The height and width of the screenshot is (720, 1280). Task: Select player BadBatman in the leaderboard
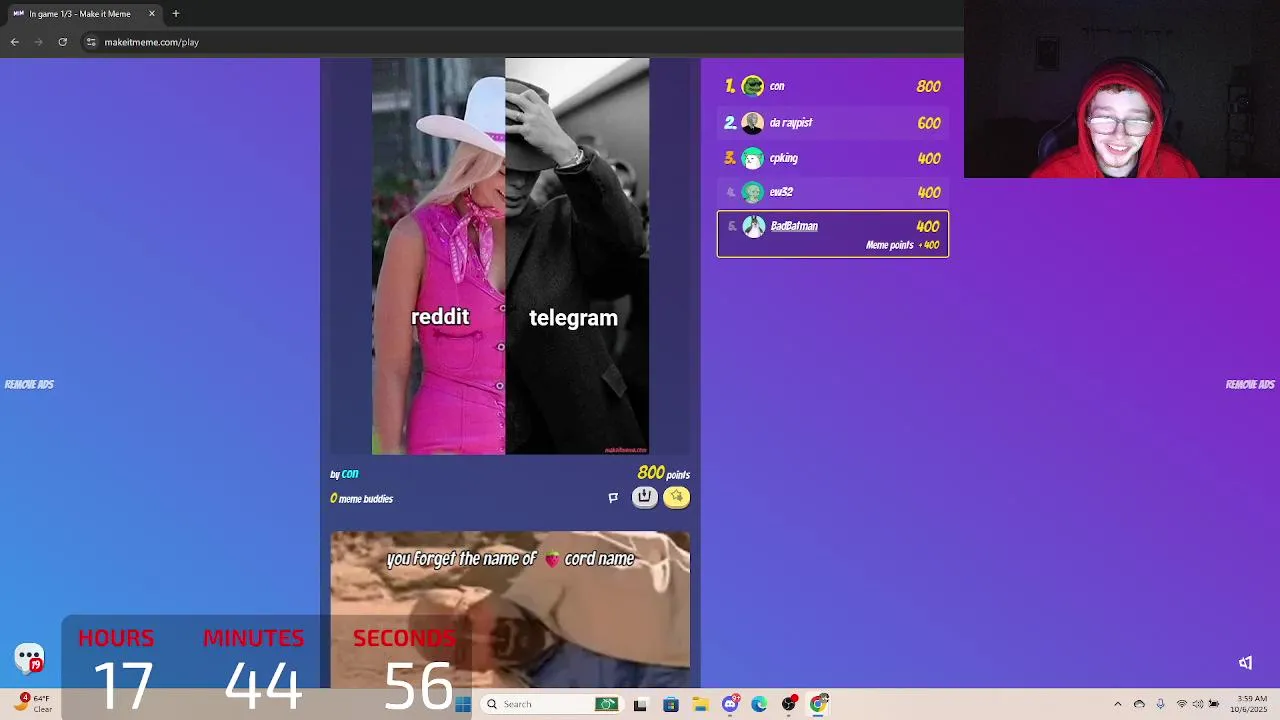coord(833,234)
